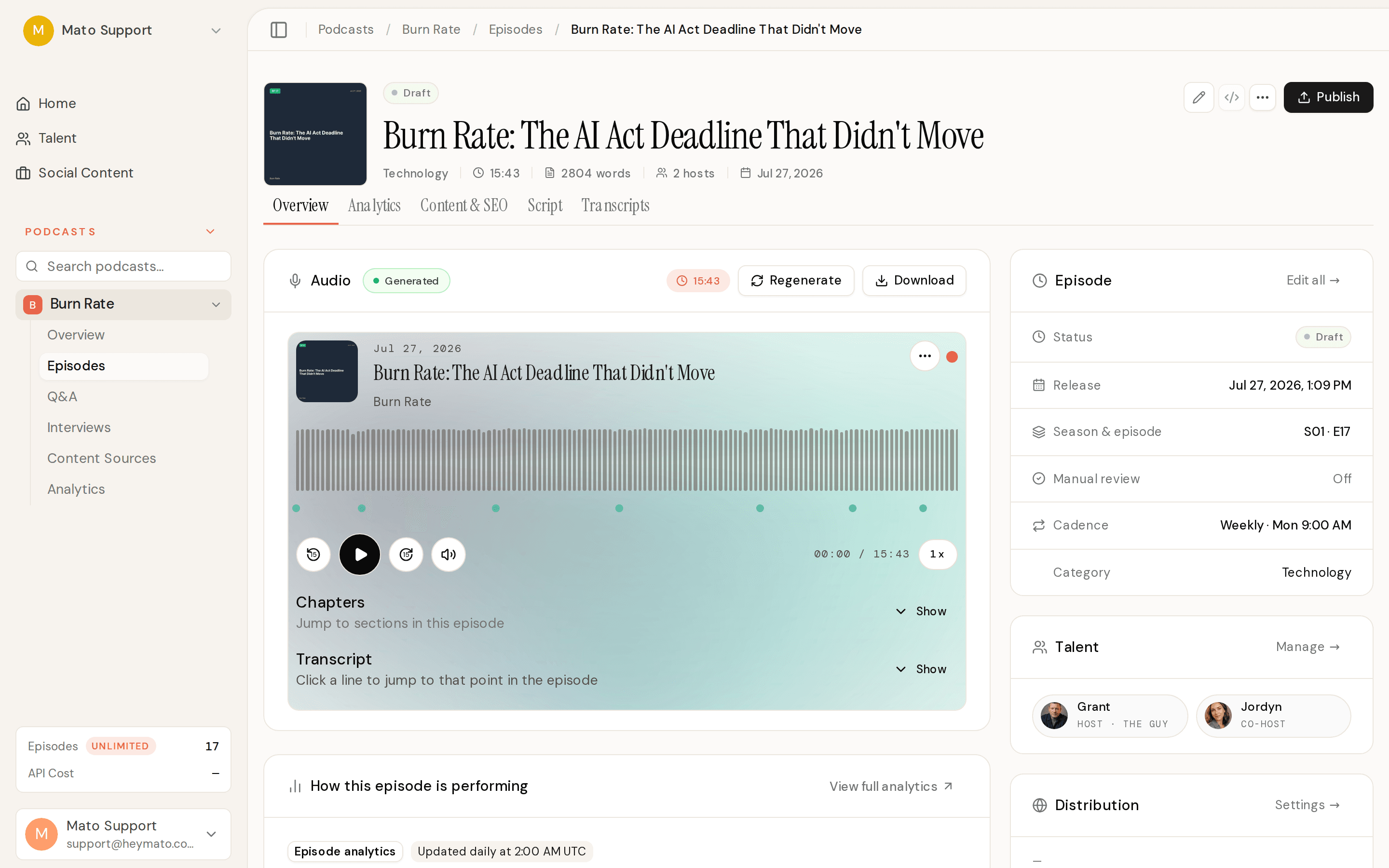Play the episode audio
The image size is (1389, 868).
click(x=359, y=555)
